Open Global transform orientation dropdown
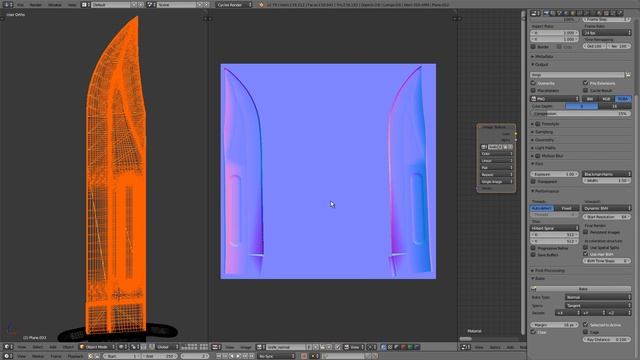Viewport: 640px width, 360px height. (x=167, y=347)
